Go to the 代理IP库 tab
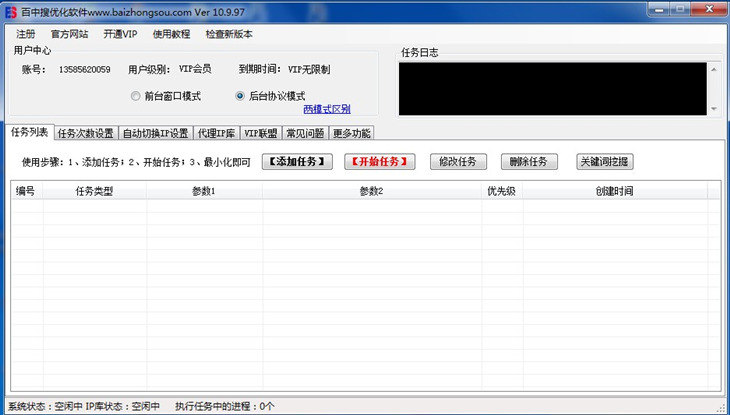The height and width of the screenshot is (415, 730). coord(216,133)
